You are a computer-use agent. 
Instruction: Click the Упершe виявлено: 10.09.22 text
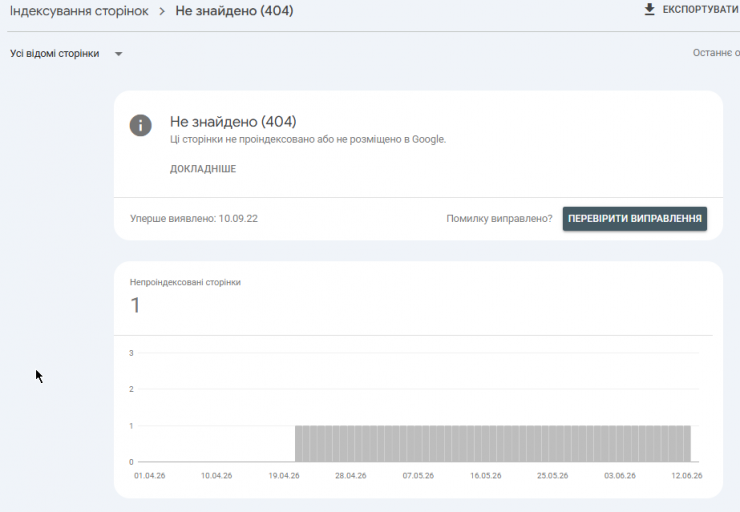[194, 218]
